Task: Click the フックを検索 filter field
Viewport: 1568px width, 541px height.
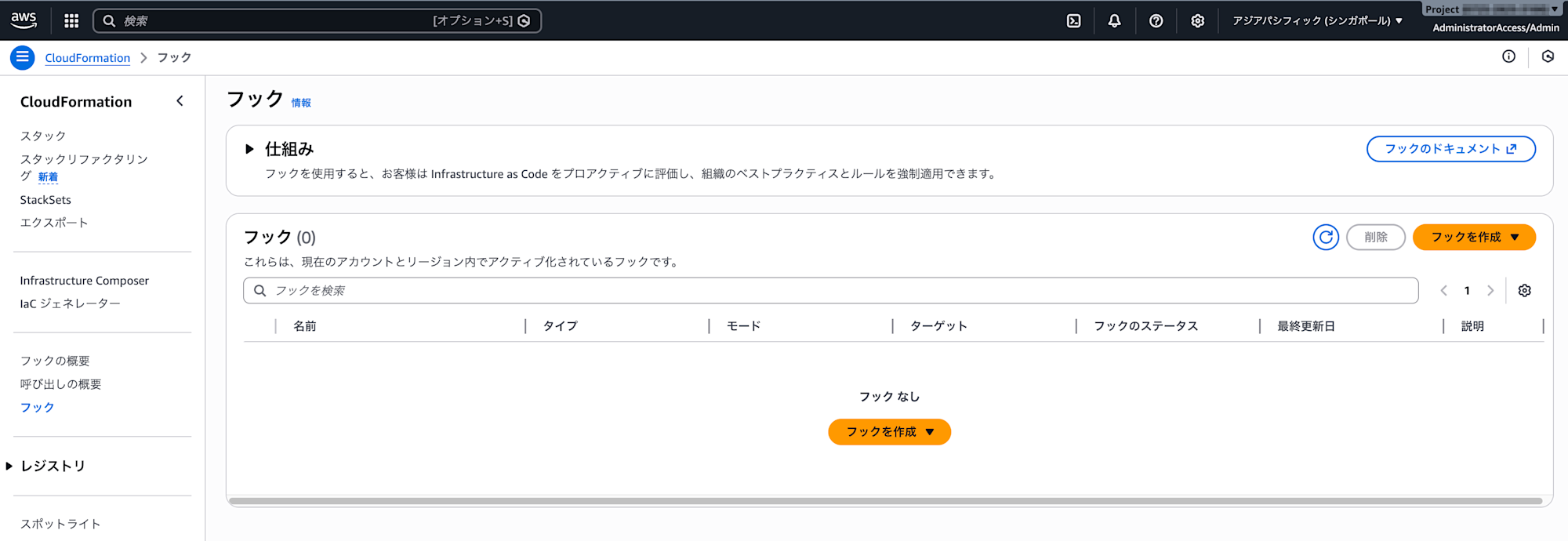Action: pyautogui.click(x=830, y=291)
